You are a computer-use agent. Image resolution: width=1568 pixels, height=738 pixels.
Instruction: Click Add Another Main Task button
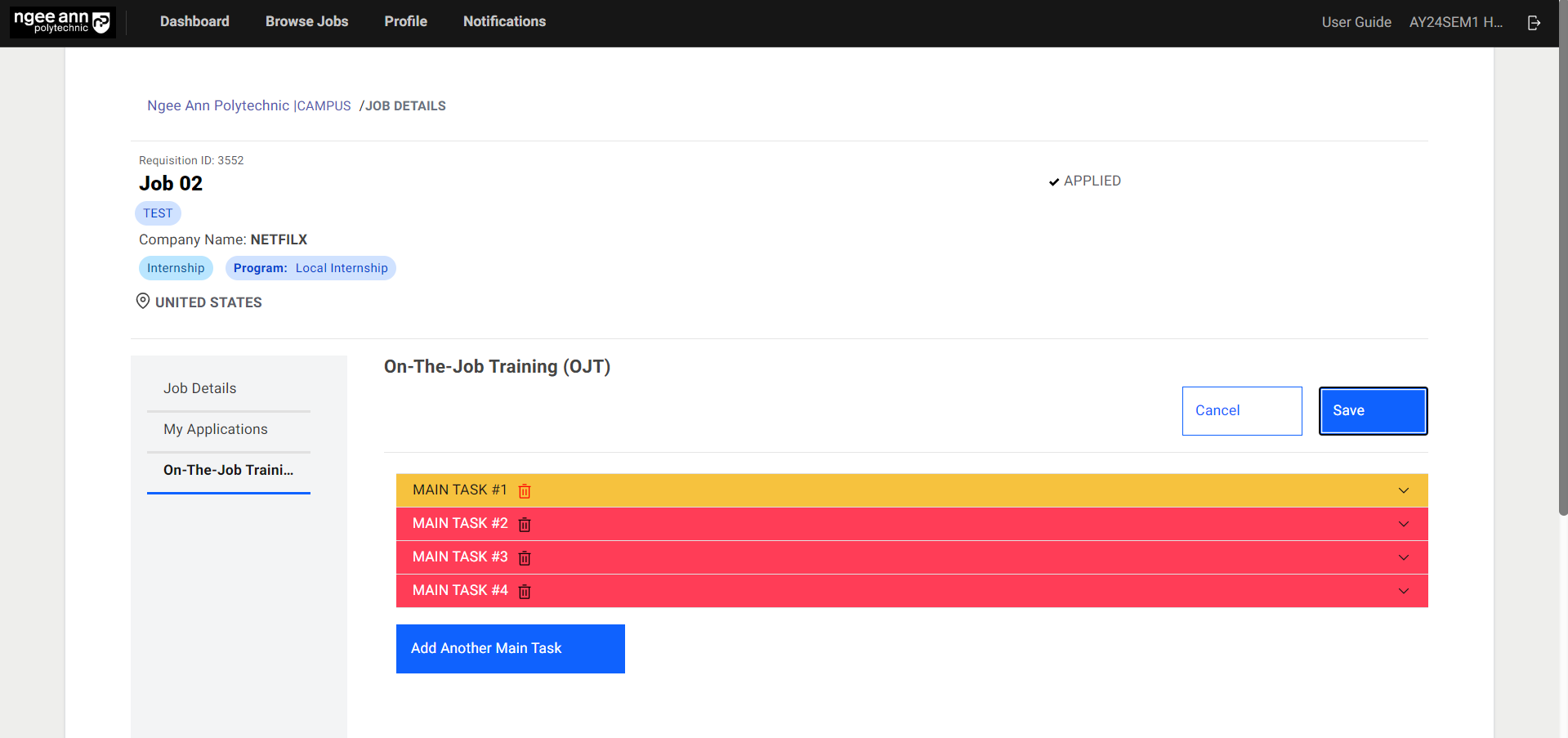point(510,649)
